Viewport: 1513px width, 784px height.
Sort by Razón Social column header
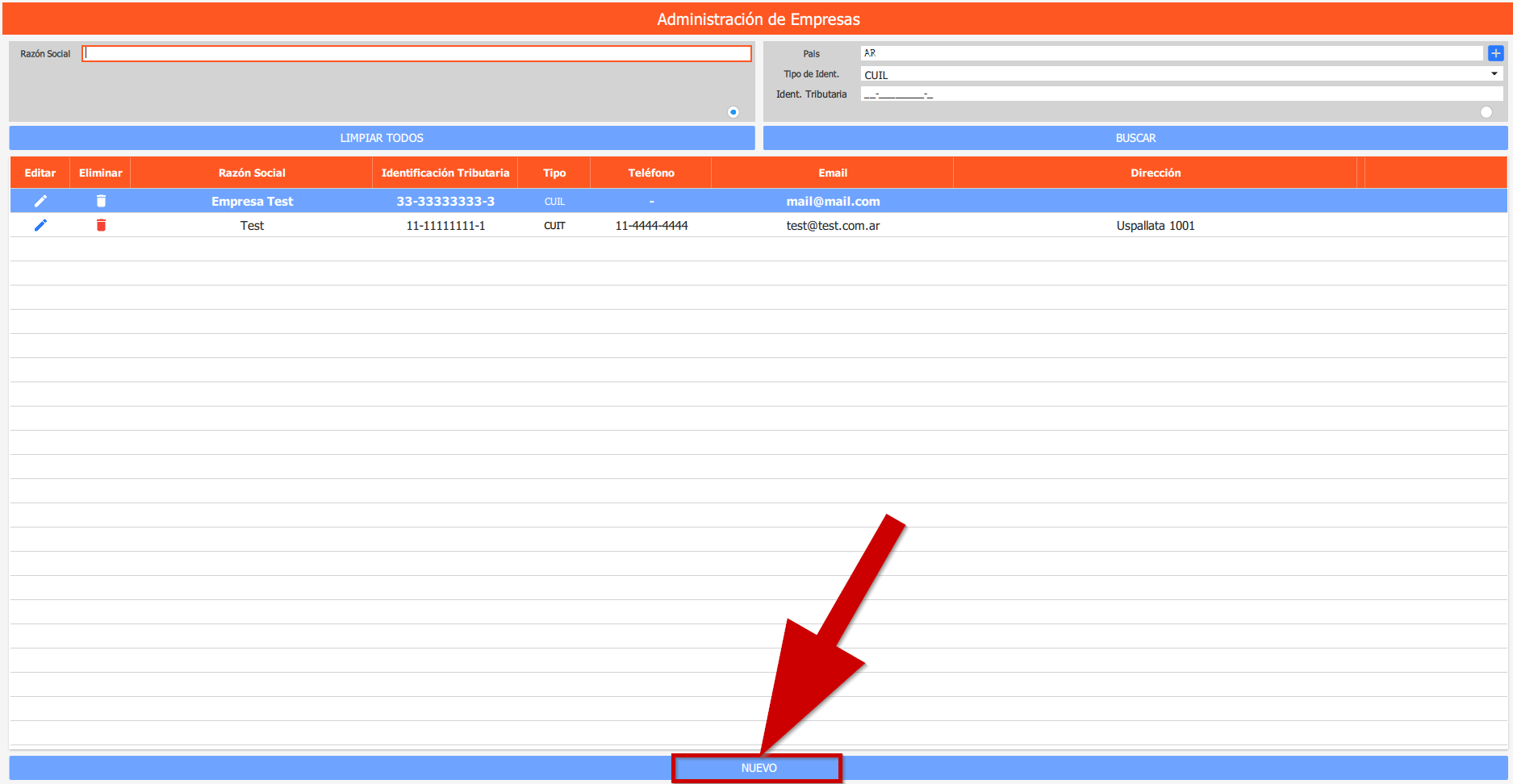[252, 173]
